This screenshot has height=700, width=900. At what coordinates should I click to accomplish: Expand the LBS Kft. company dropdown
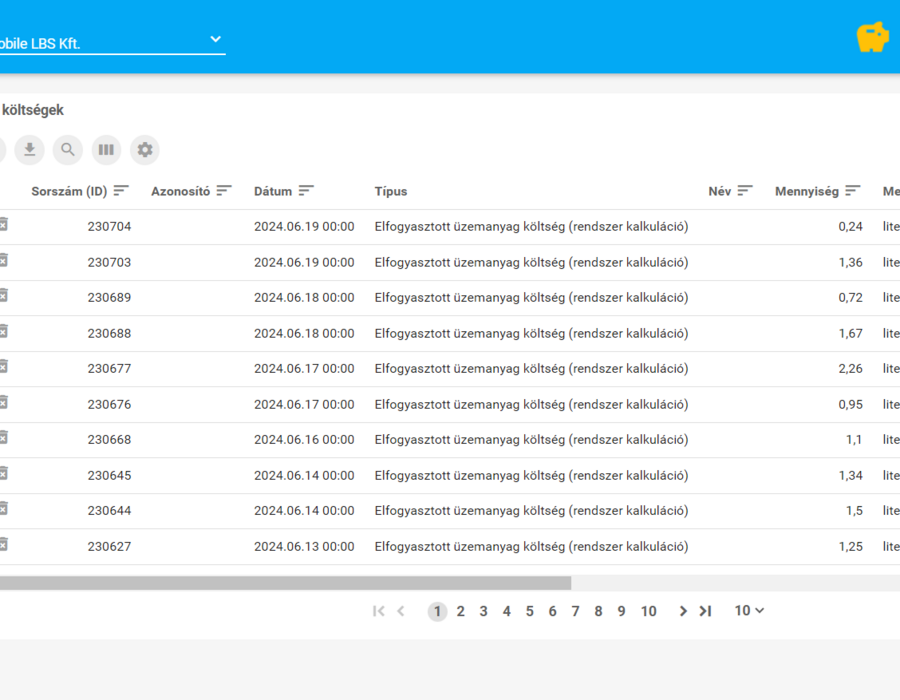112,43
